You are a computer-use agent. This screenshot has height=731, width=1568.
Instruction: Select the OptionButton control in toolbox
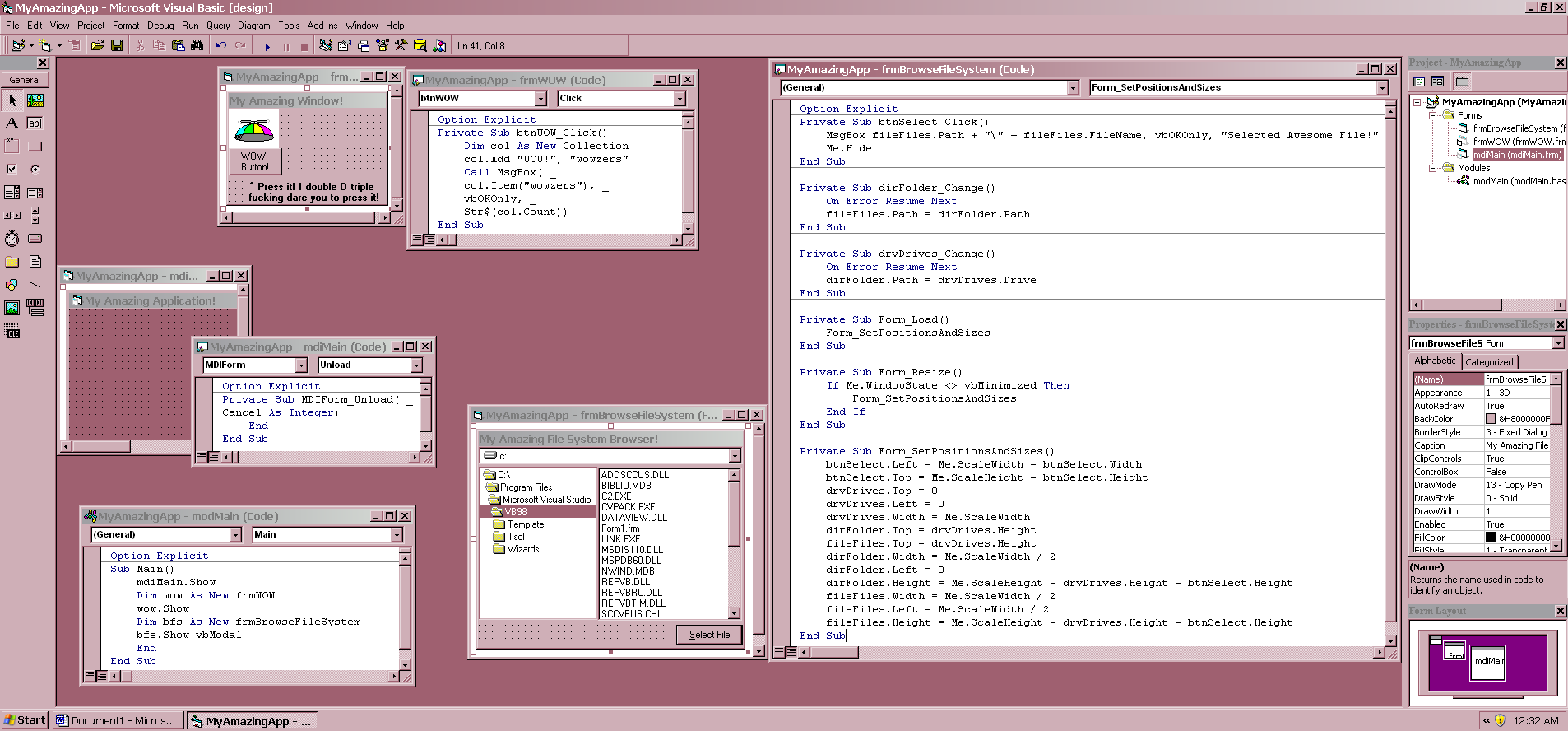click(35, 169)
